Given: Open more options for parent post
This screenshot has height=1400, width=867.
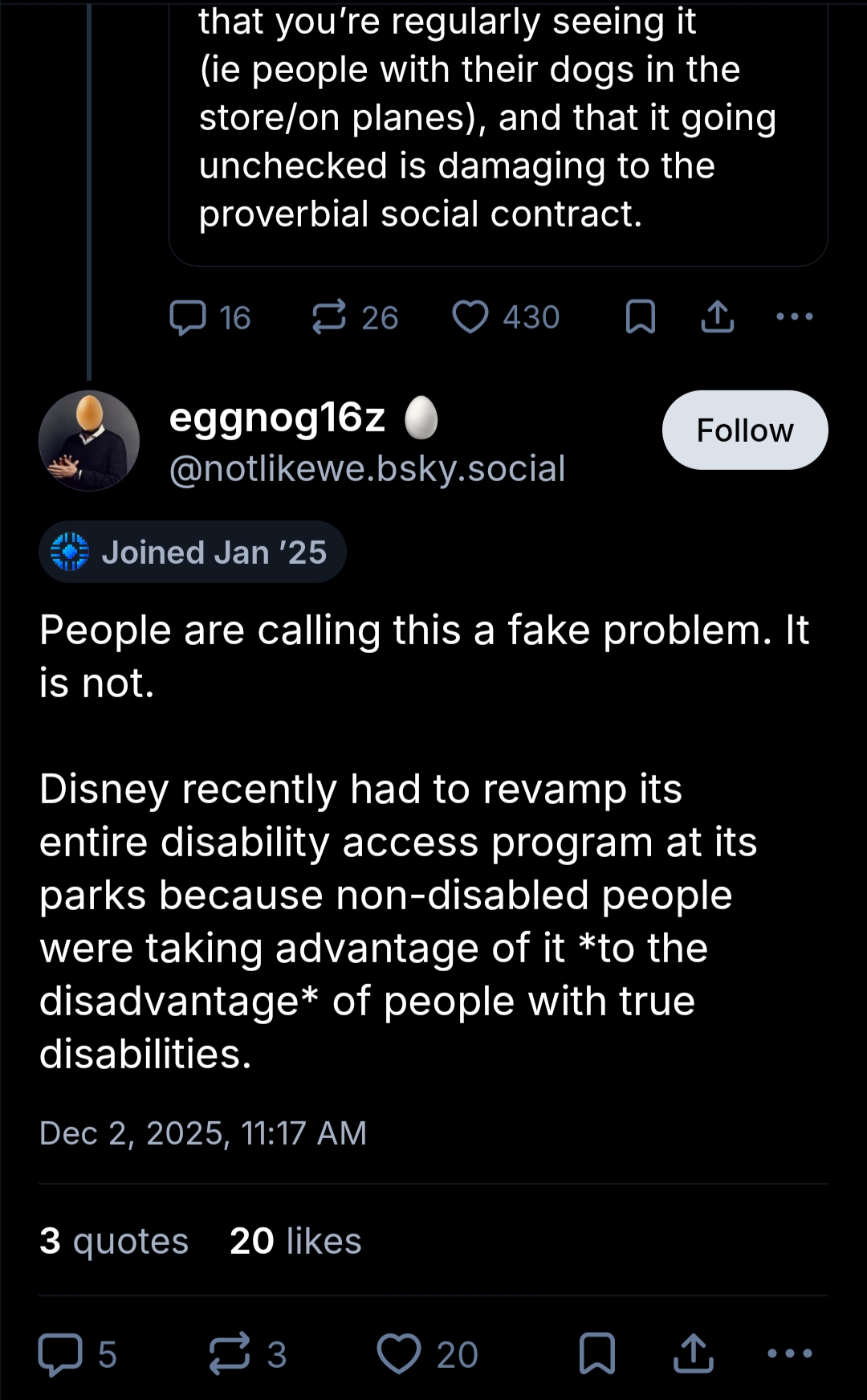Looking at the screenshot, I should pos(795,317).
